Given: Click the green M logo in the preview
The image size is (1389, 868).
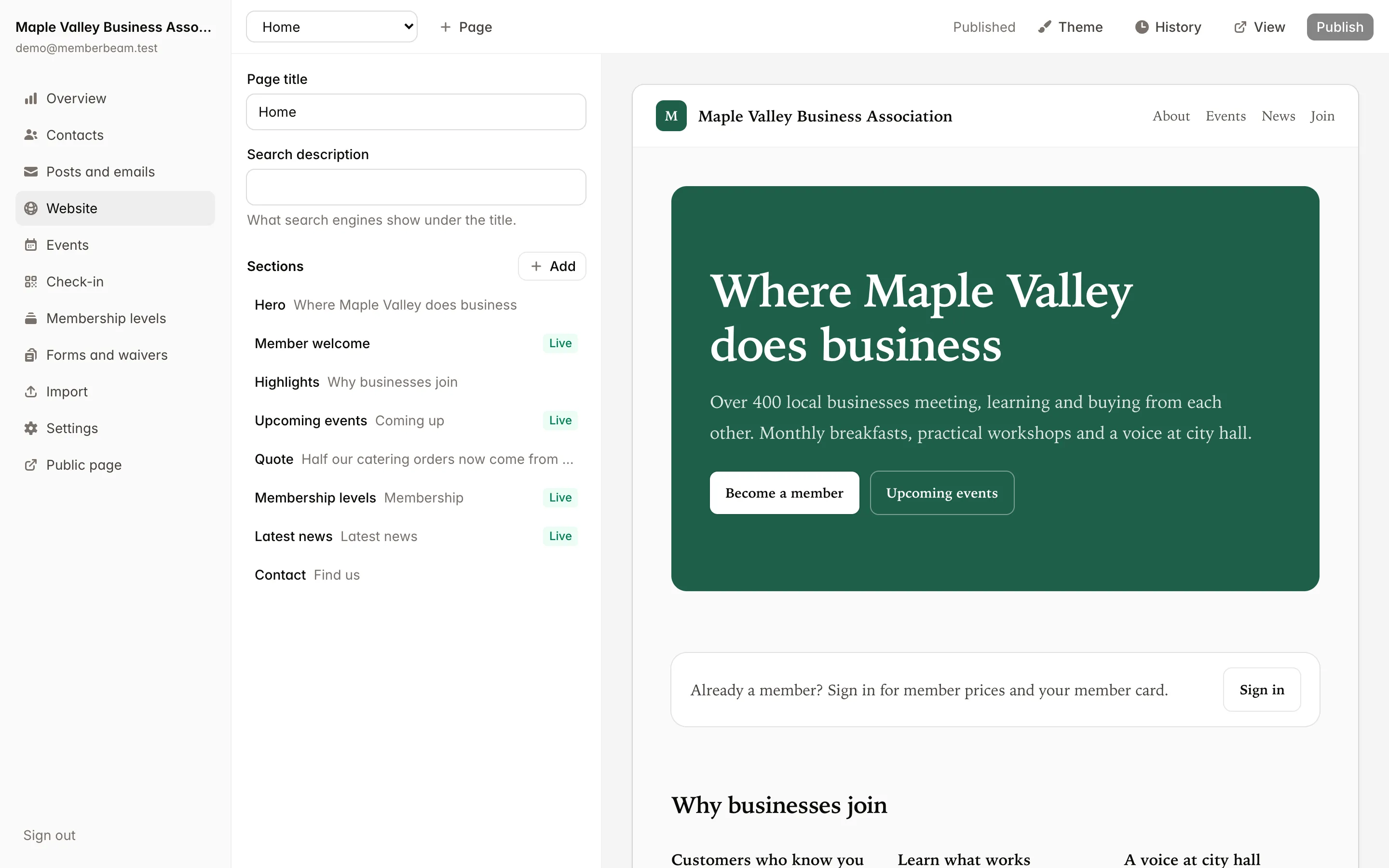Looking at the screenshot, I should 671,116.
